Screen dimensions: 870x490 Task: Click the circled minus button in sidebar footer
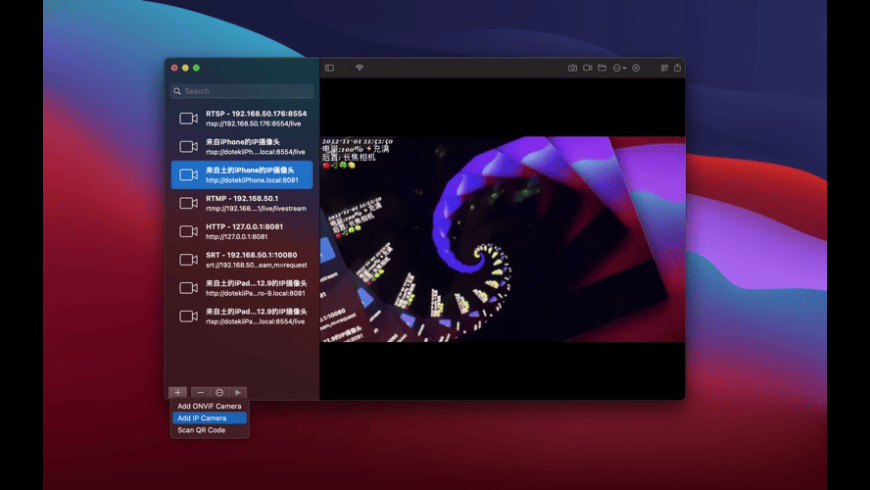220,392
